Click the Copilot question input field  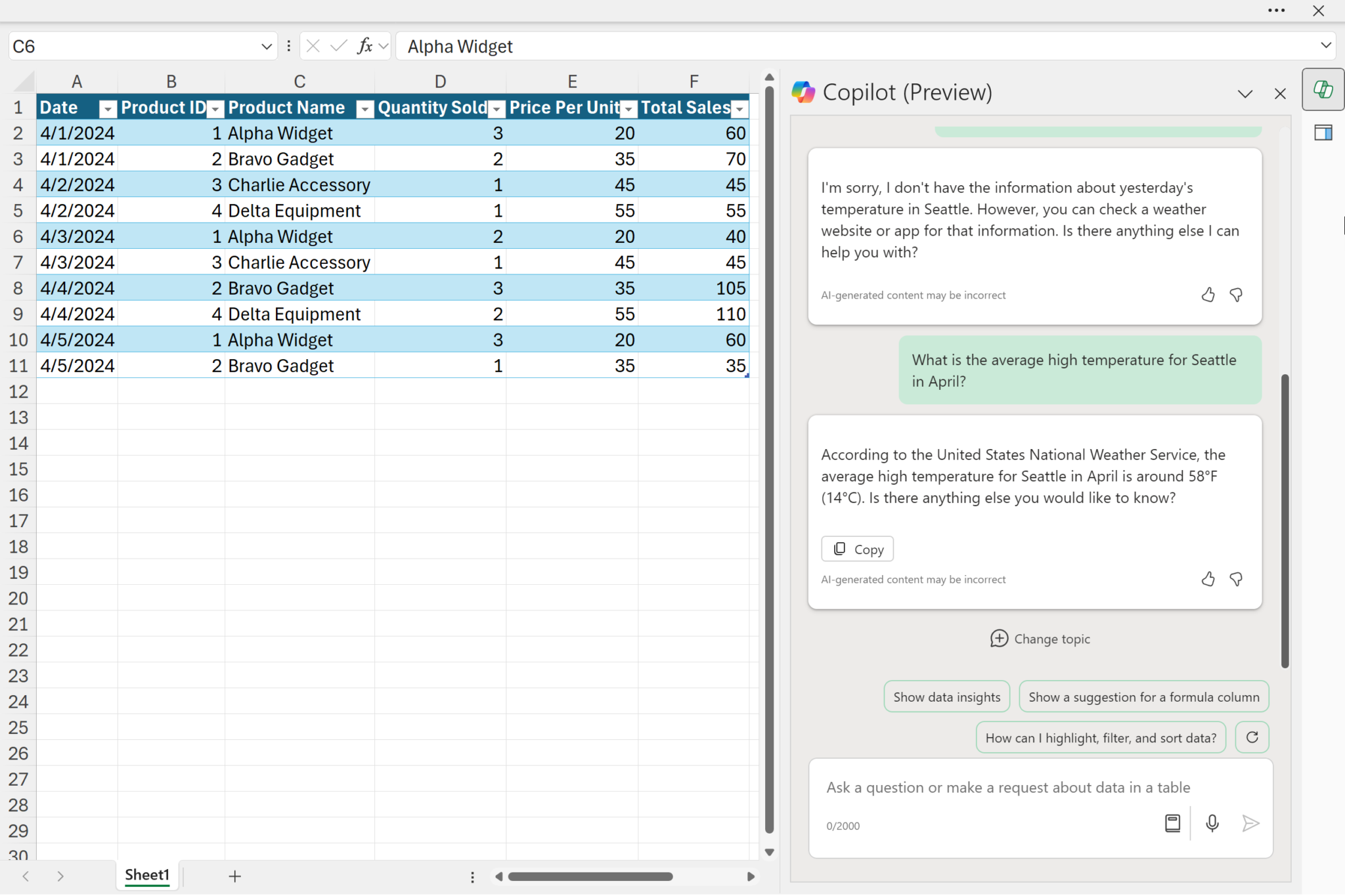coord(1008,788)
